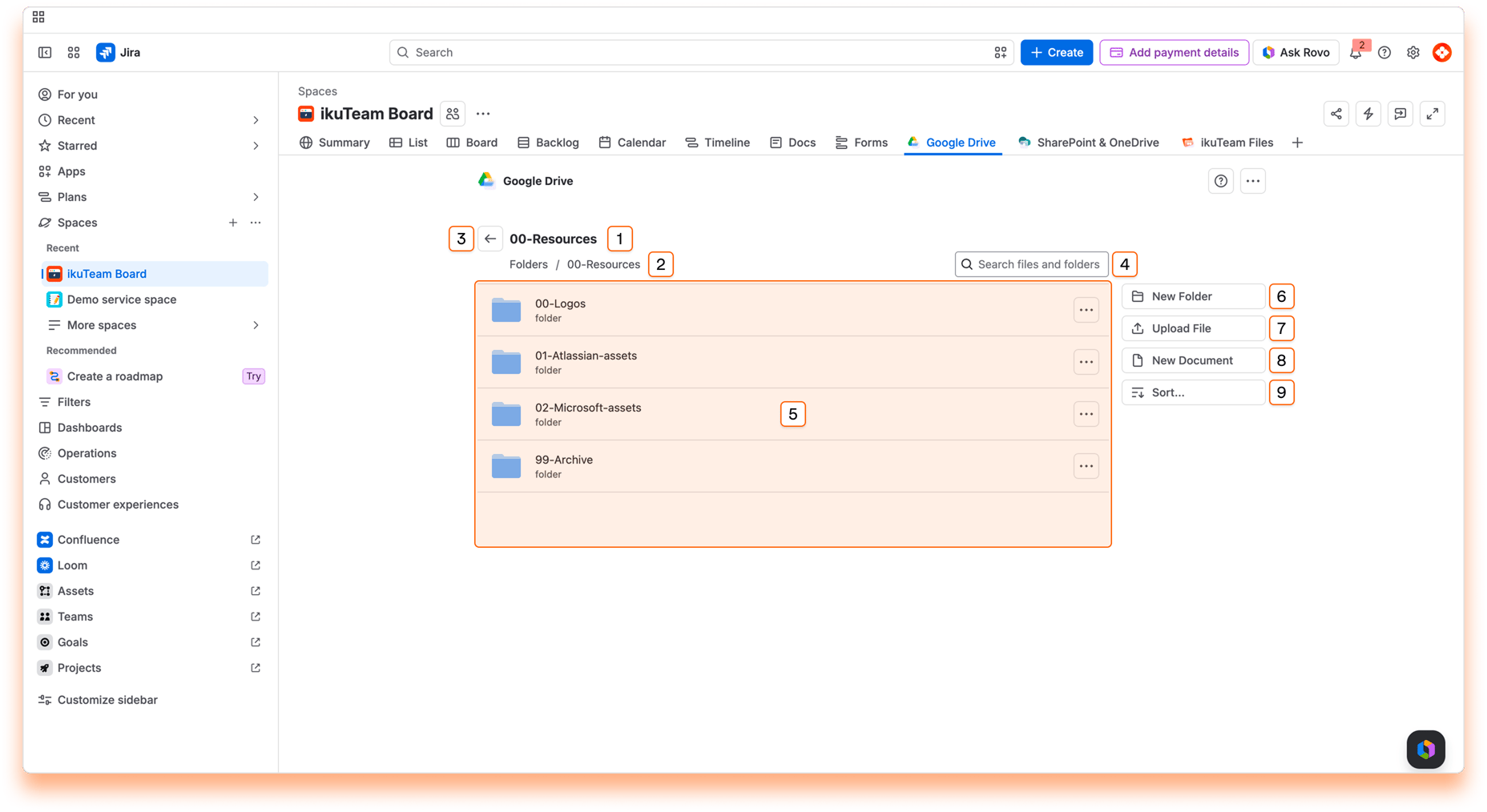The image size is (1487, 812).
Task: Click the sidebar collapse icon
Action: (45, 52)
